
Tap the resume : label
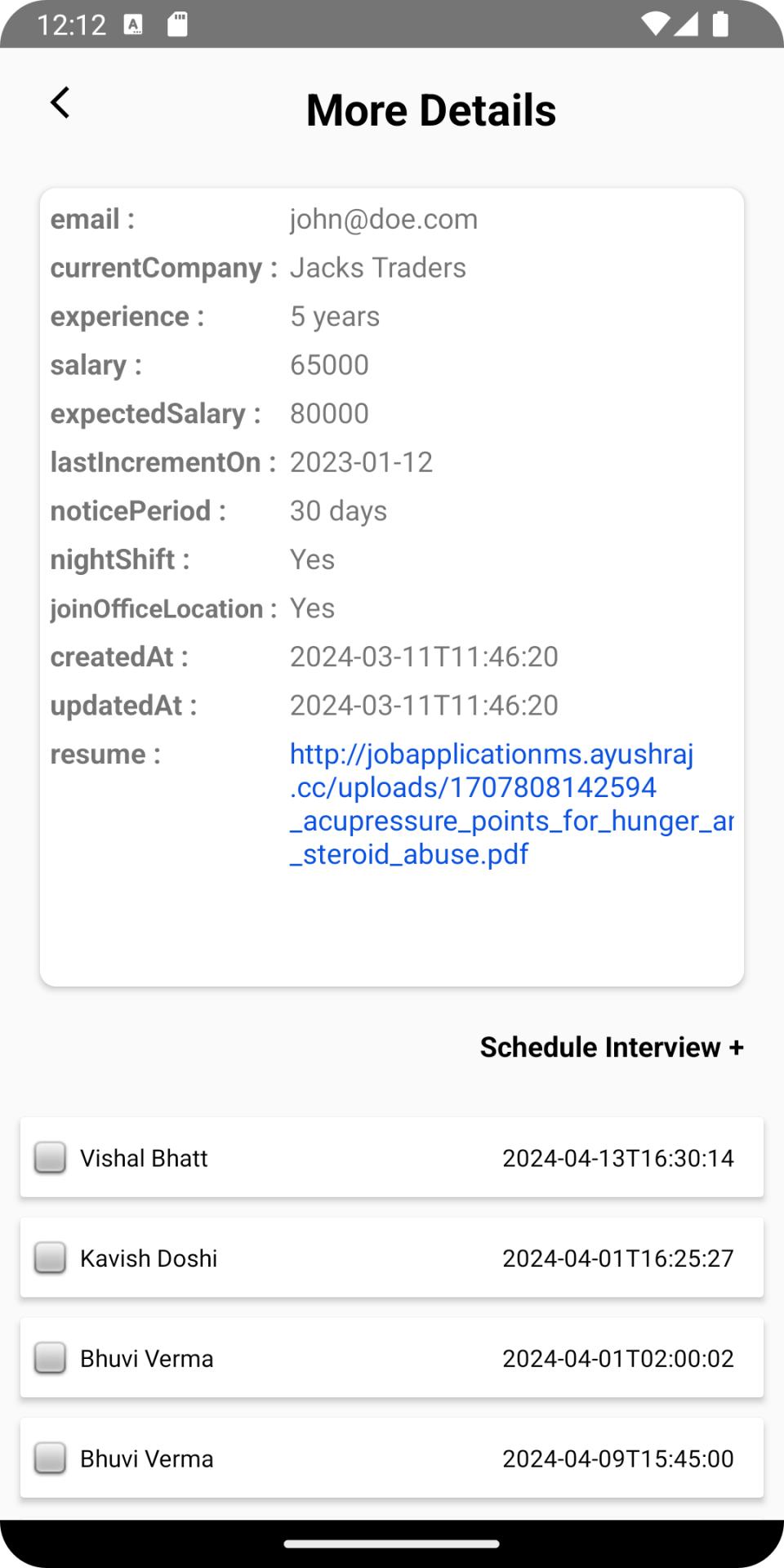tap(105, 754)
